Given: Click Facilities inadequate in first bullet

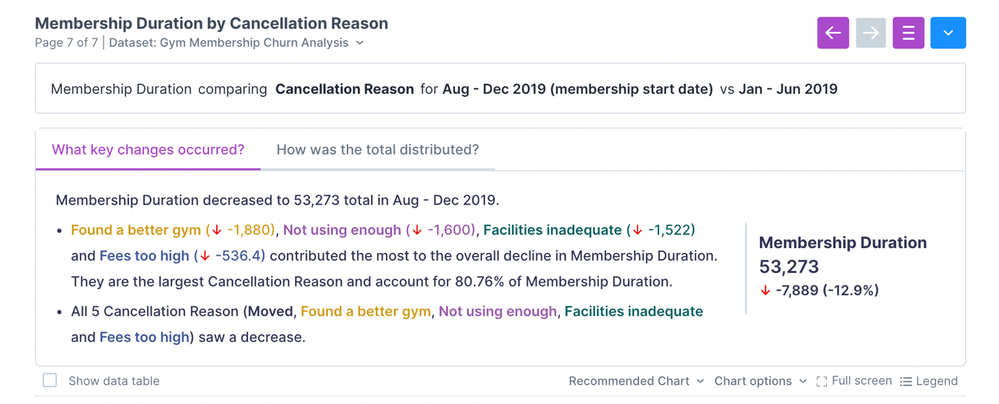Looking at the screenshot, I should tap(552, 230).
